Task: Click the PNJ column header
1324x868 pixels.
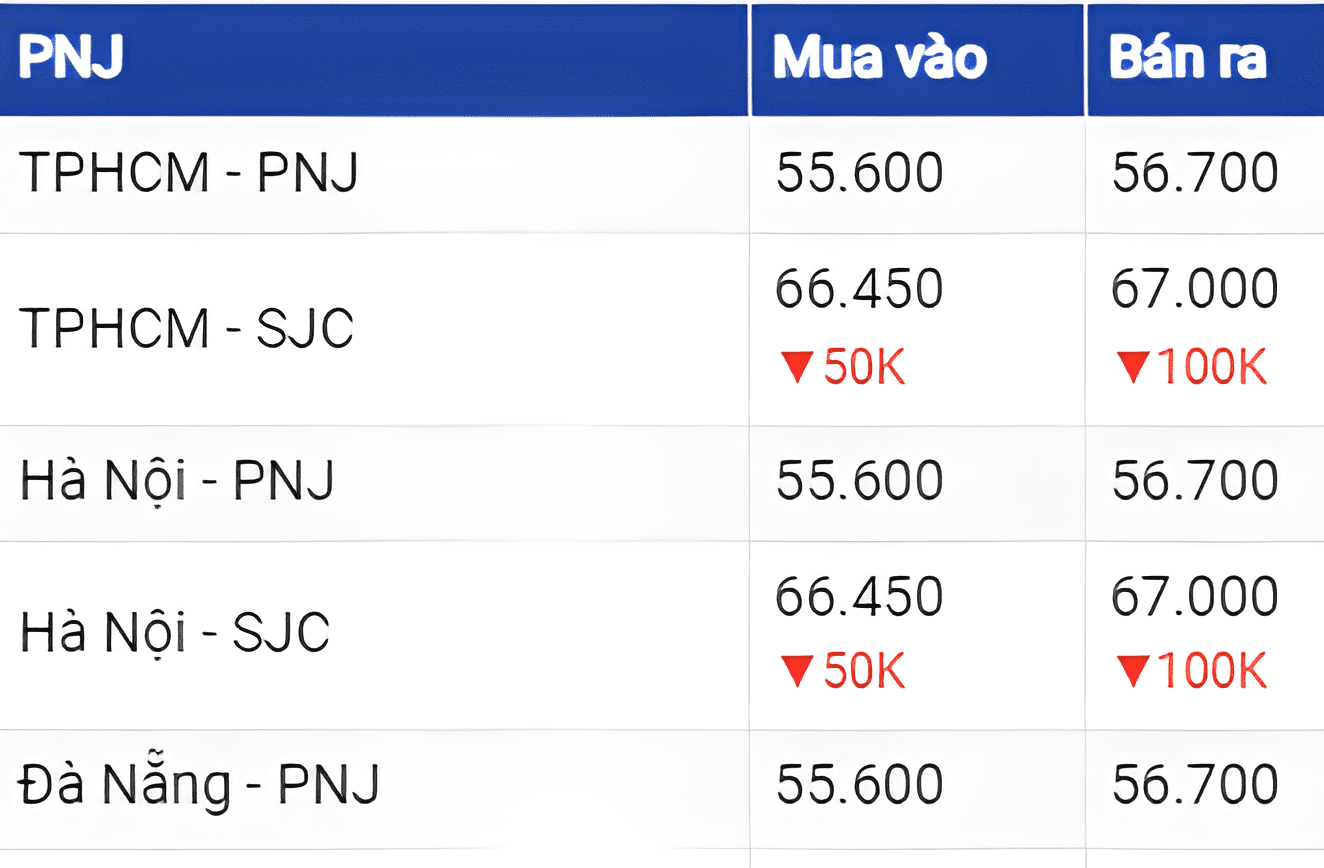Action: (70, 60)
